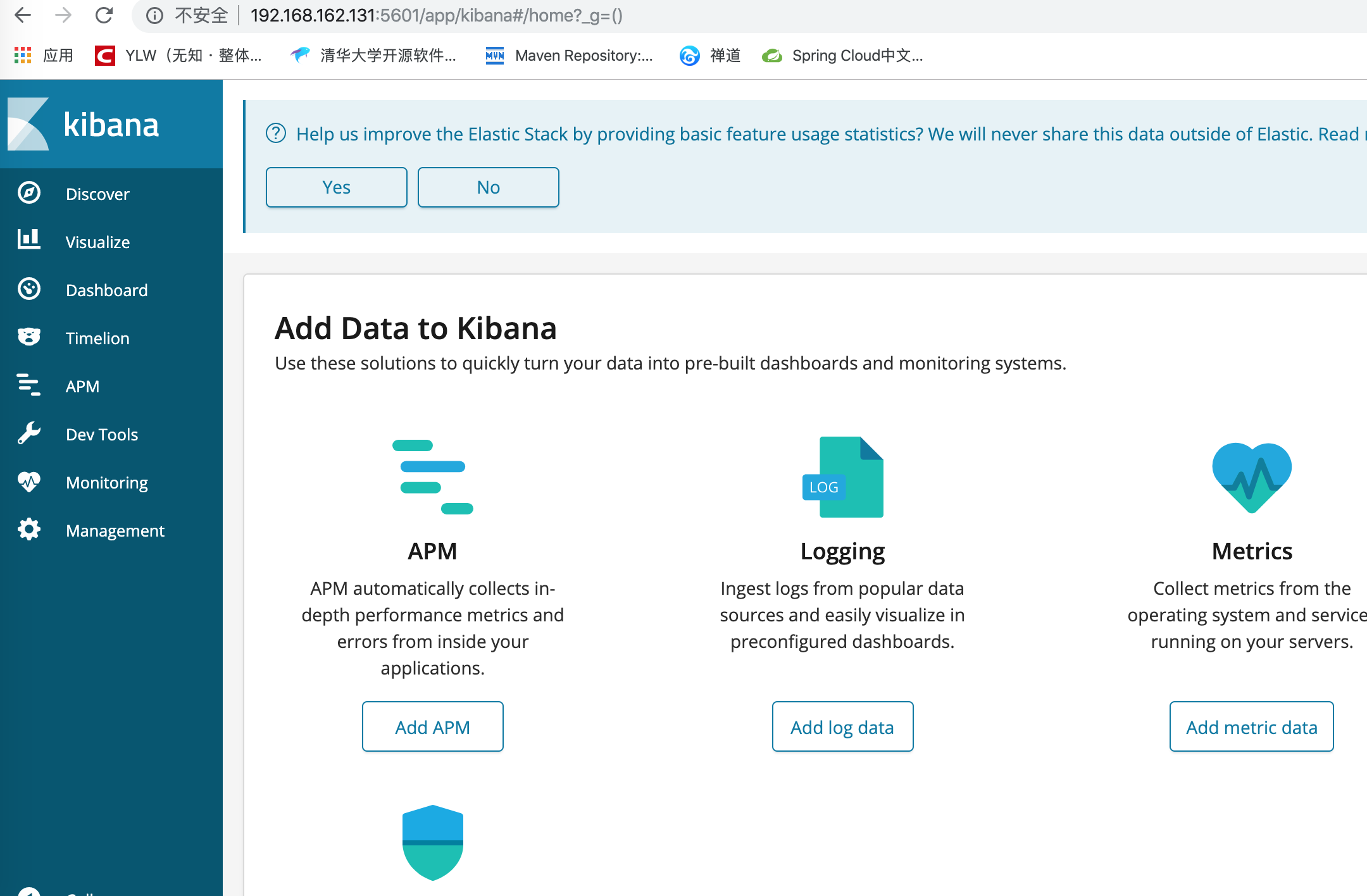Screen dimensions: 1367x896
Task: Open the Maven Repository bookmark
Action: pos(570,55)
